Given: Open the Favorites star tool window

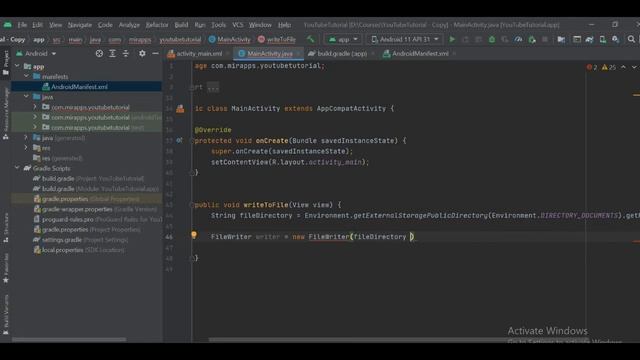Looking at the screenshot, I should point(6,268).
